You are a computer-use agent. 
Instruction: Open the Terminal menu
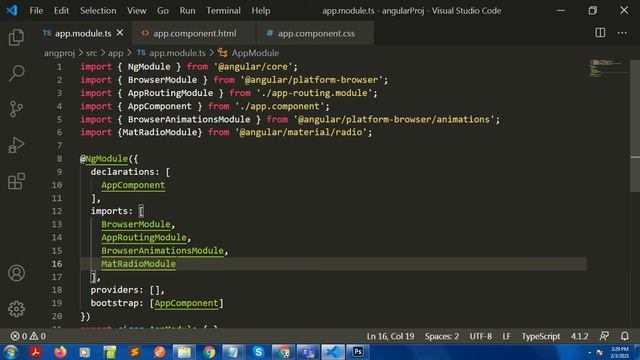click(x=223, y=11)
